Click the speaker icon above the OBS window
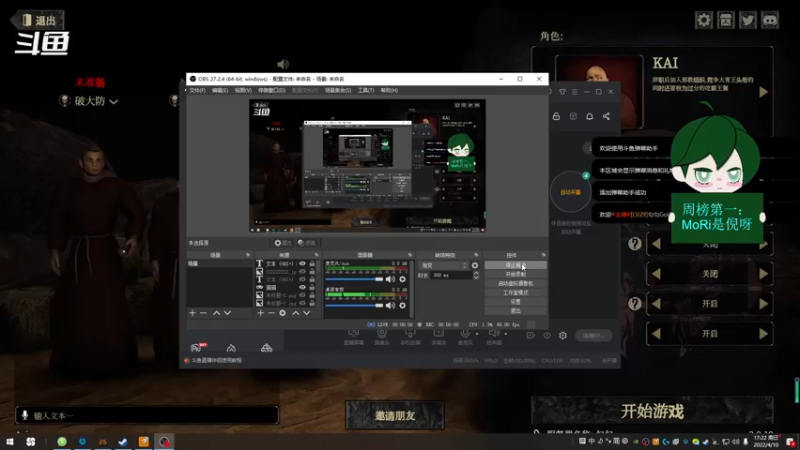800x450 pixels. 283,64
